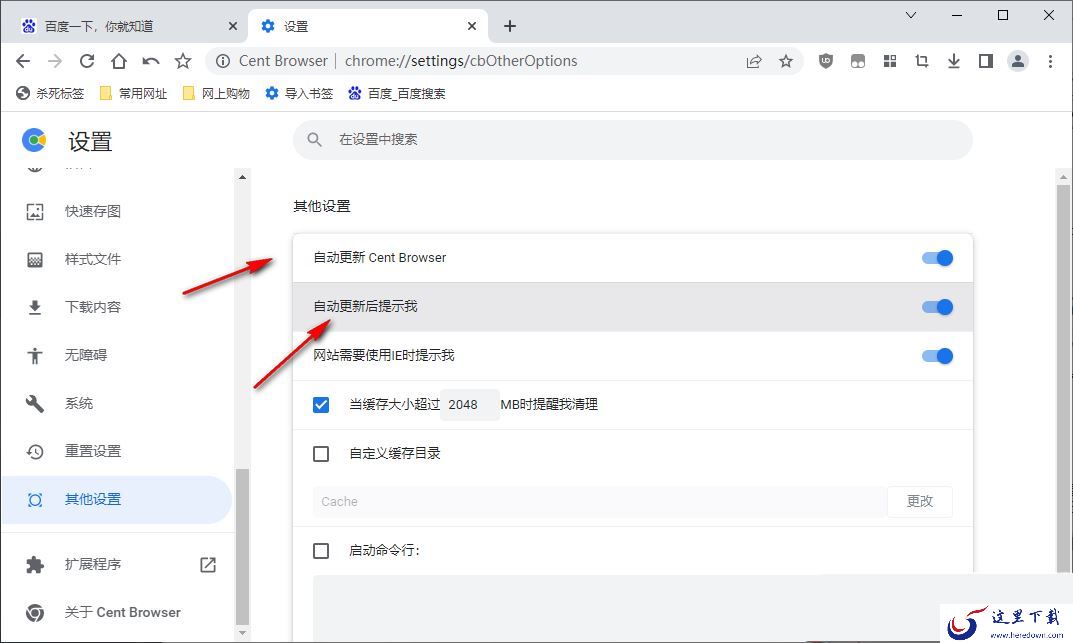The width and height of the screenshot is (1073, 643).
Task: Select 其他设置 in the sidebar
Action: click(x=116, y=500)
